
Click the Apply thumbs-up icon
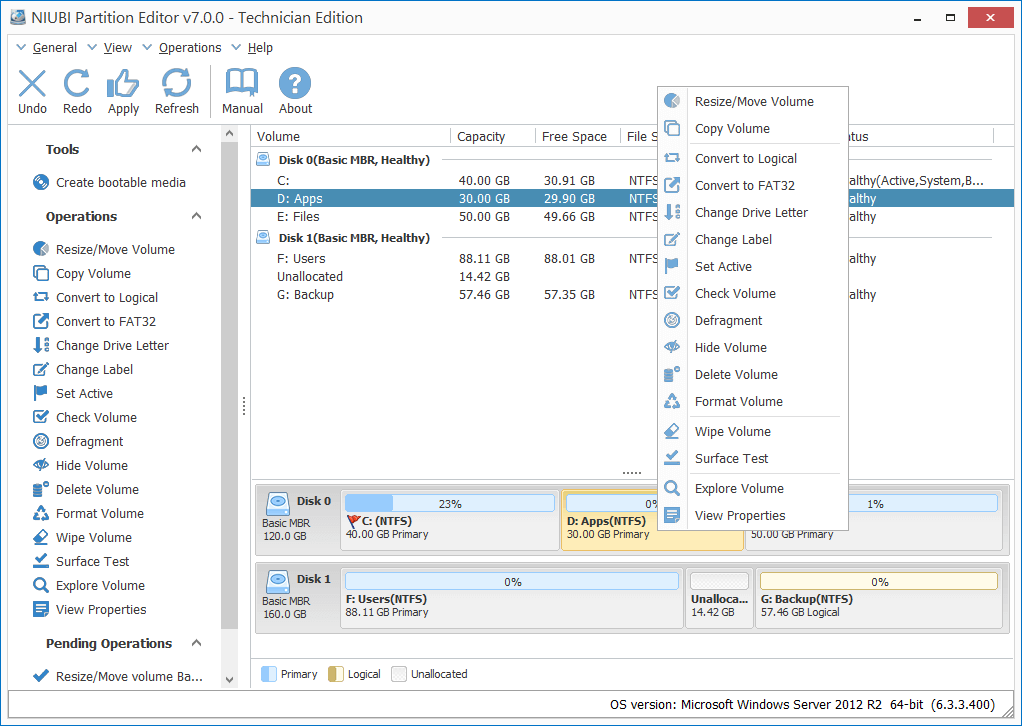[x=123, y=83]
